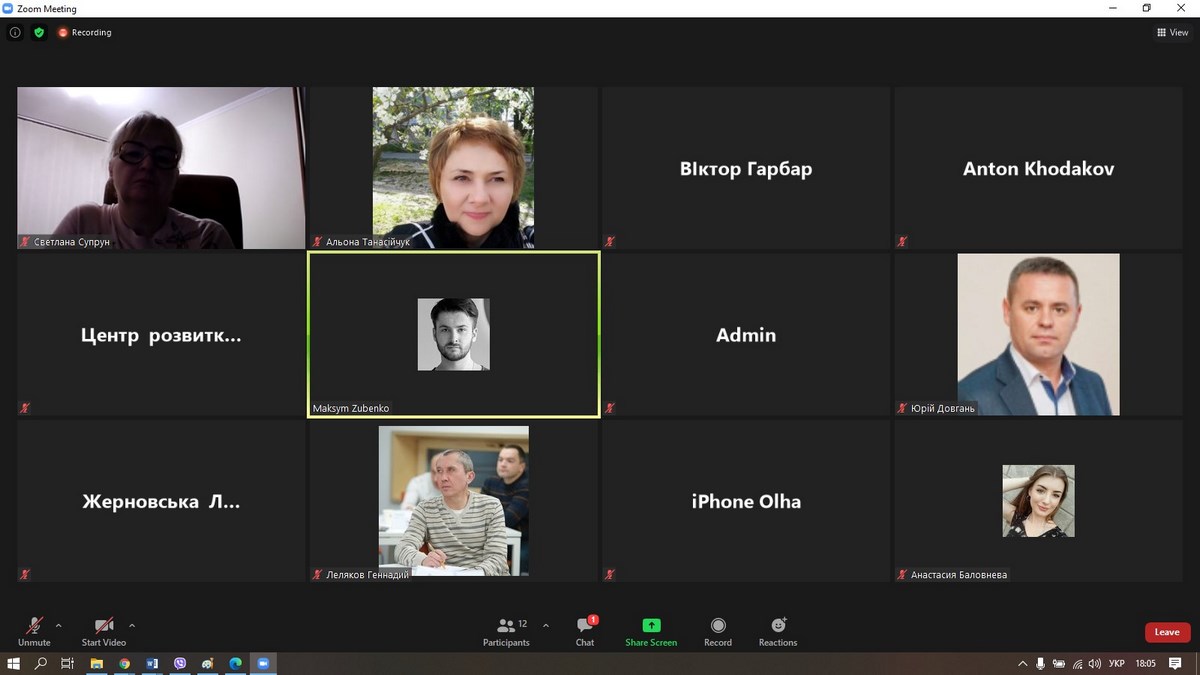This screenshot has height=675, width=1200.
Task: Unmute the microphone
Action: coord(34,631)
